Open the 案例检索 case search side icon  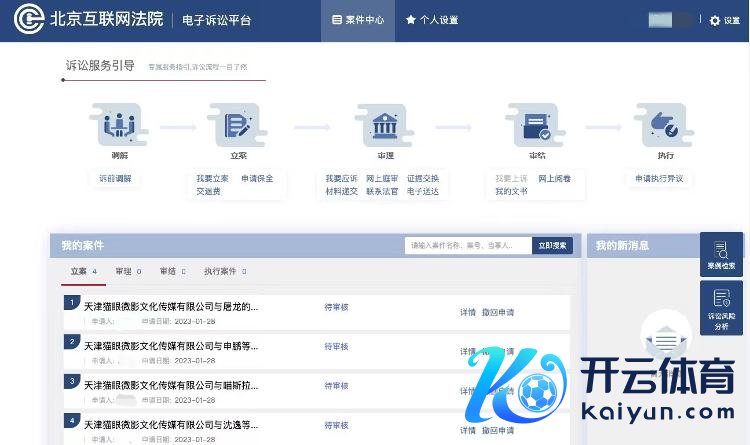point(721,255)
